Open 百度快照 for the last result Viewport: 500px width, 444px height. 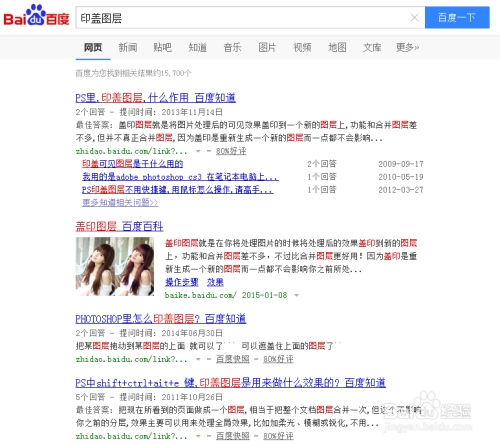coord(233,436)
